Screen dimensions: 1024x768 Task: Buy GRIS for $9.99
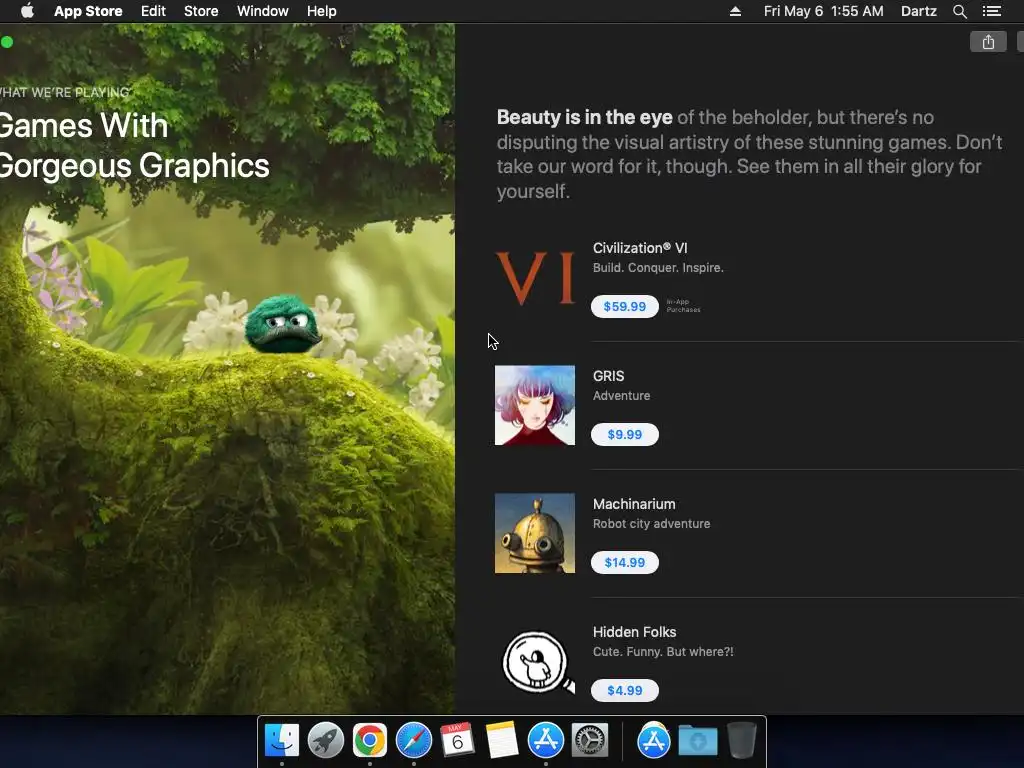(625, 434)
